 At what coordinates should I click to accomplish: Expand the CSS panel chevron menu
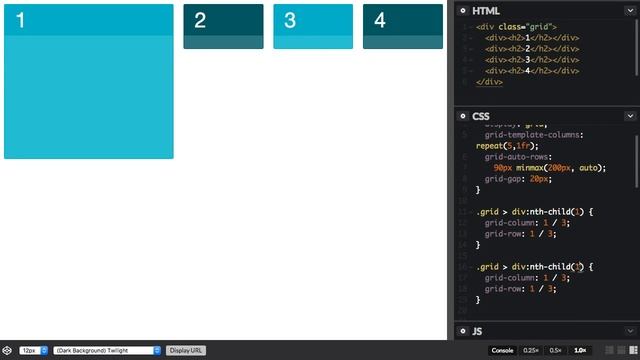630,116
